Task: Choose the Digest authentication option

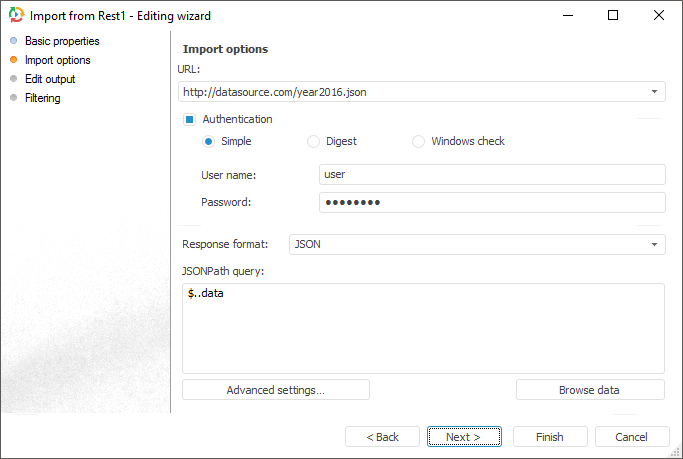Action: tap(313, 142)
